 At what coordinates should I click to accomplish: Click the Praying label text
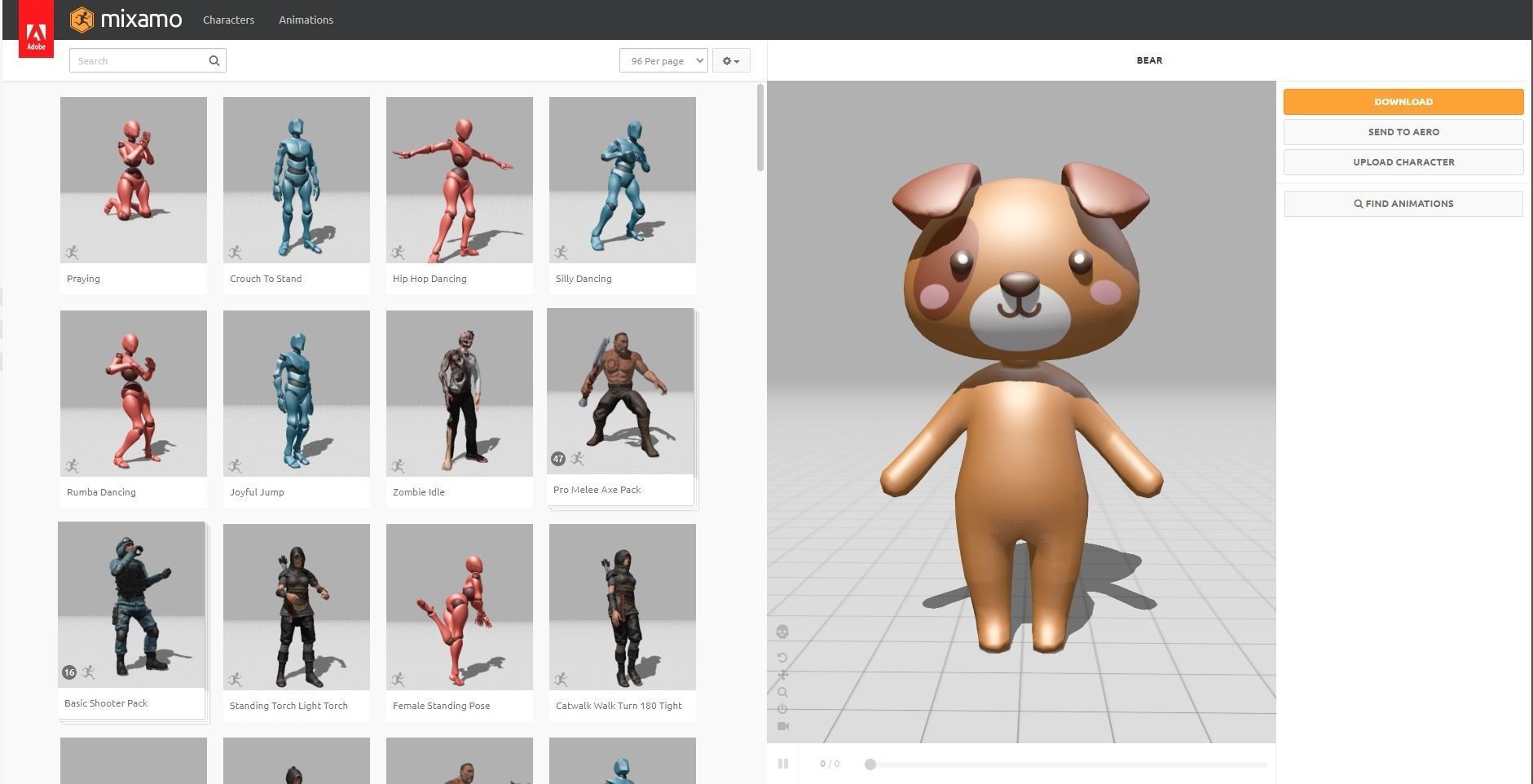[x=83, y=279]
